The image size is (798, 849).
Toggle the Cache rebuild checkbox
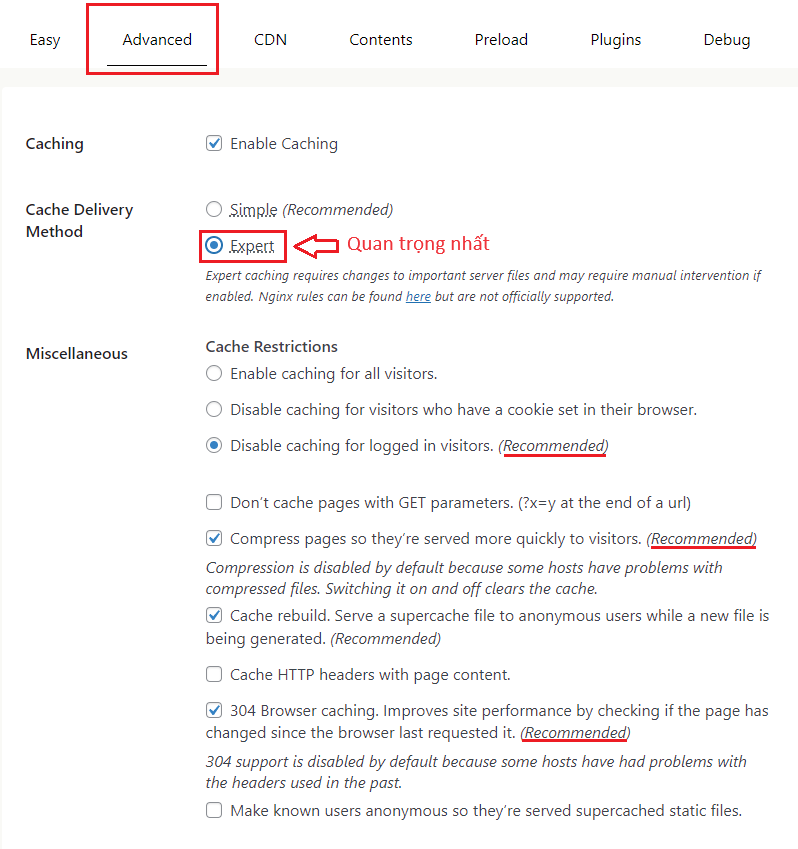(214, 616)
